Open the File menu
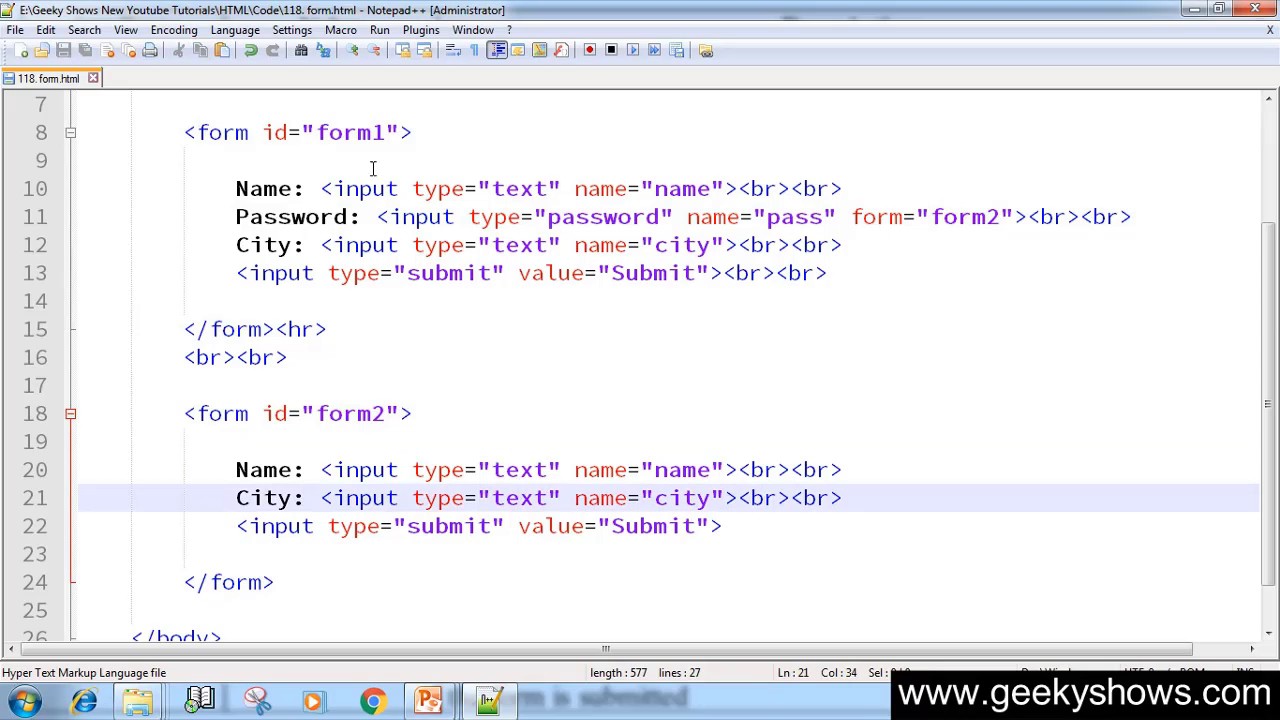The height and width of the screenshot is (720, 1280). point(15,30)
